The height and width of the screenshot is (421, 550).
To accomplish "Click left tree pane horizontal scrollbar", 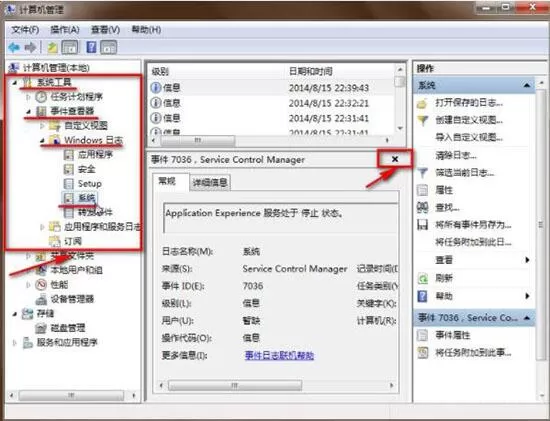I will point(71,396).
